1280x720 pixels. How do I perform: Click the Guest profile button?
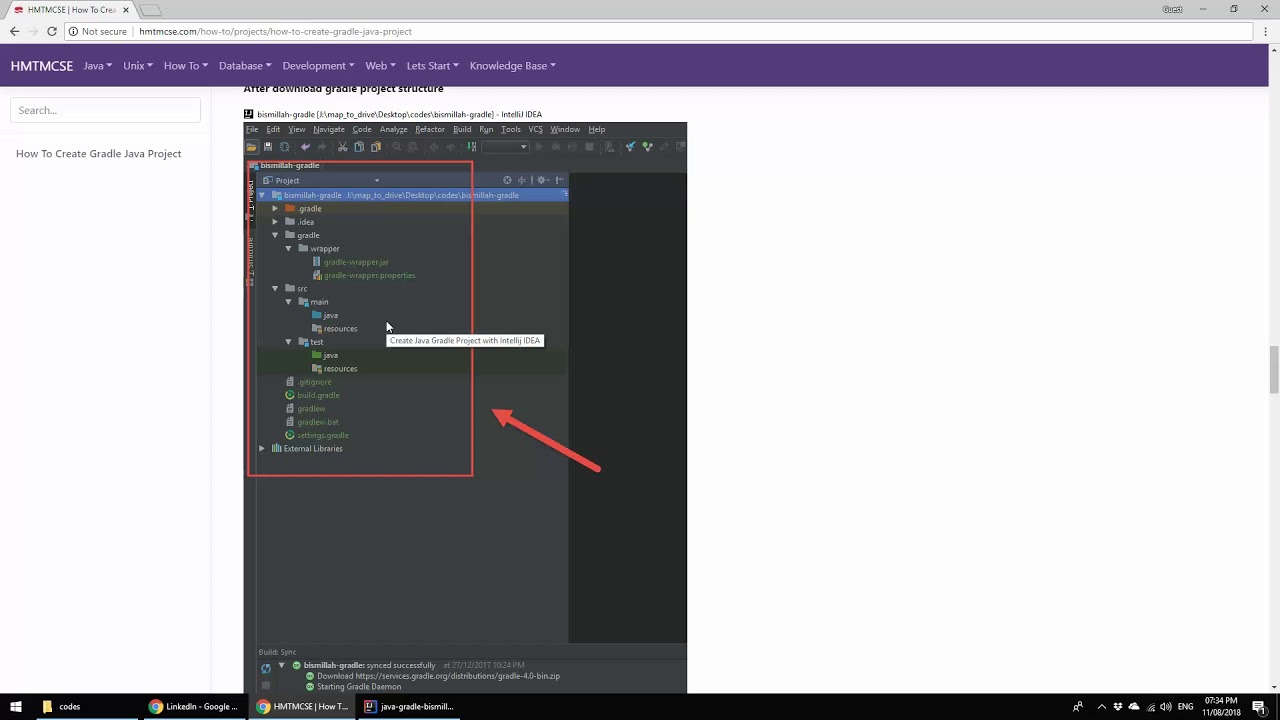pos(1173,9)
